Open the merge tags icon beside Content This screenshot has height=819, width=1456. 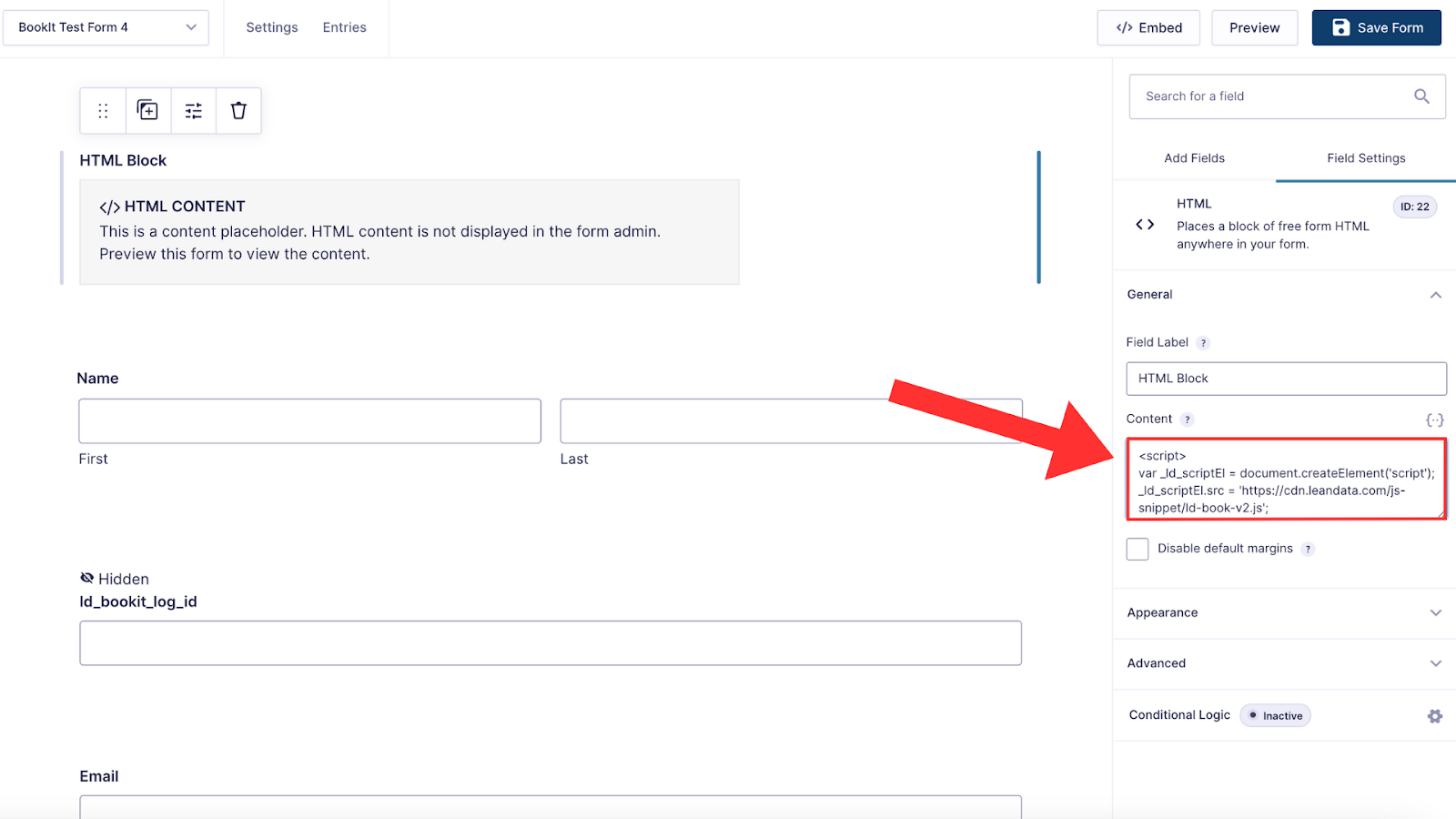click(x=1434, y=420)
